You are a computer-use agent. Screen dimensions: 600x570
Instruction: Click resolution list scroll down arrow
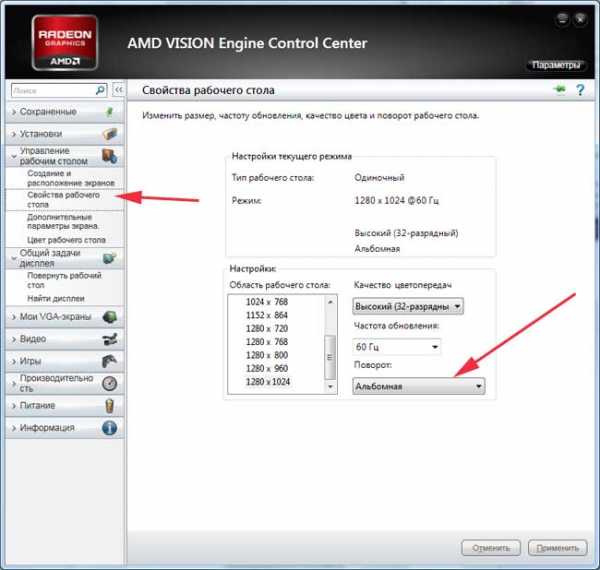click(330, 387)
